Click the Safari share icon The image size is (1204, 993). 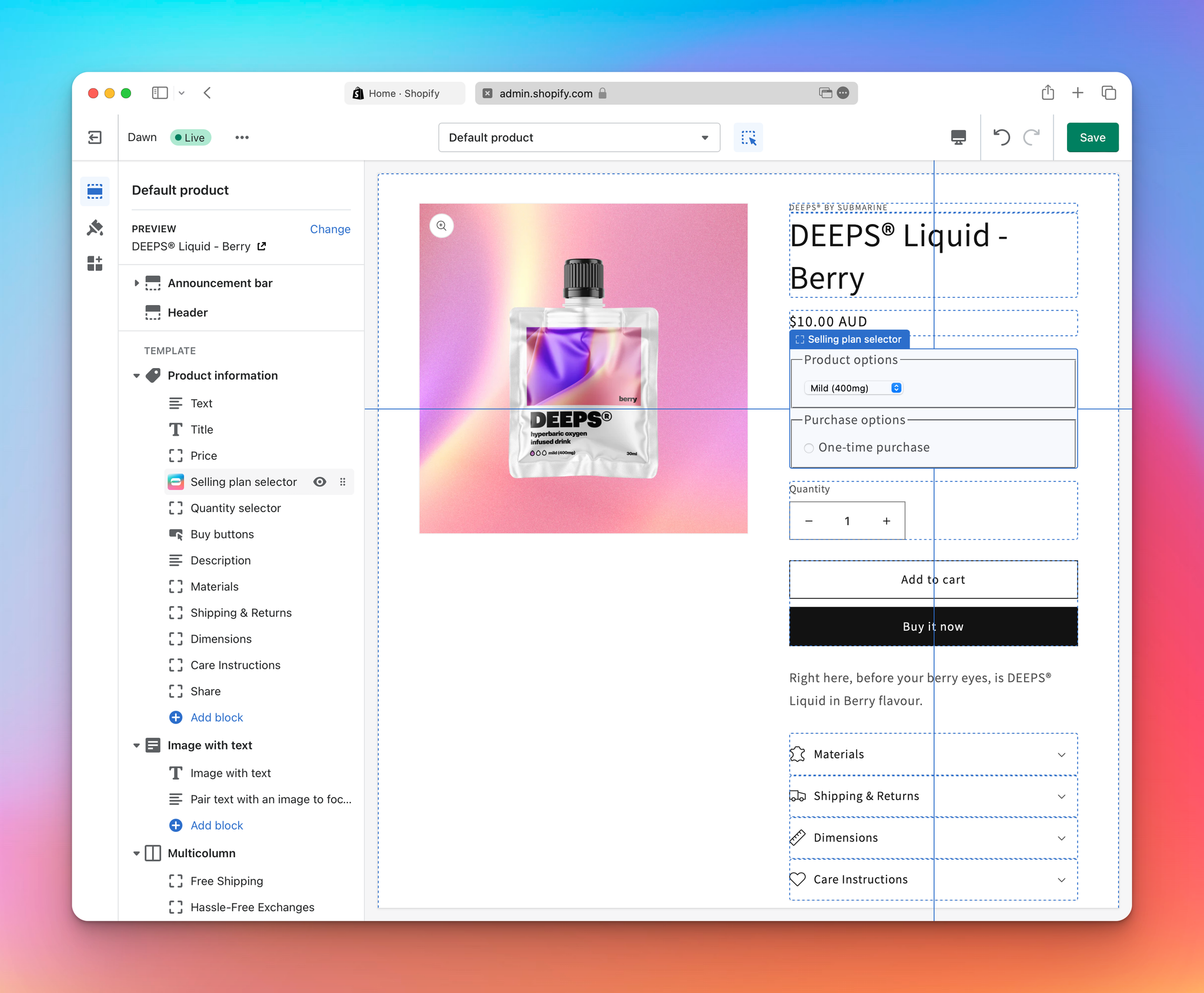1048,92
